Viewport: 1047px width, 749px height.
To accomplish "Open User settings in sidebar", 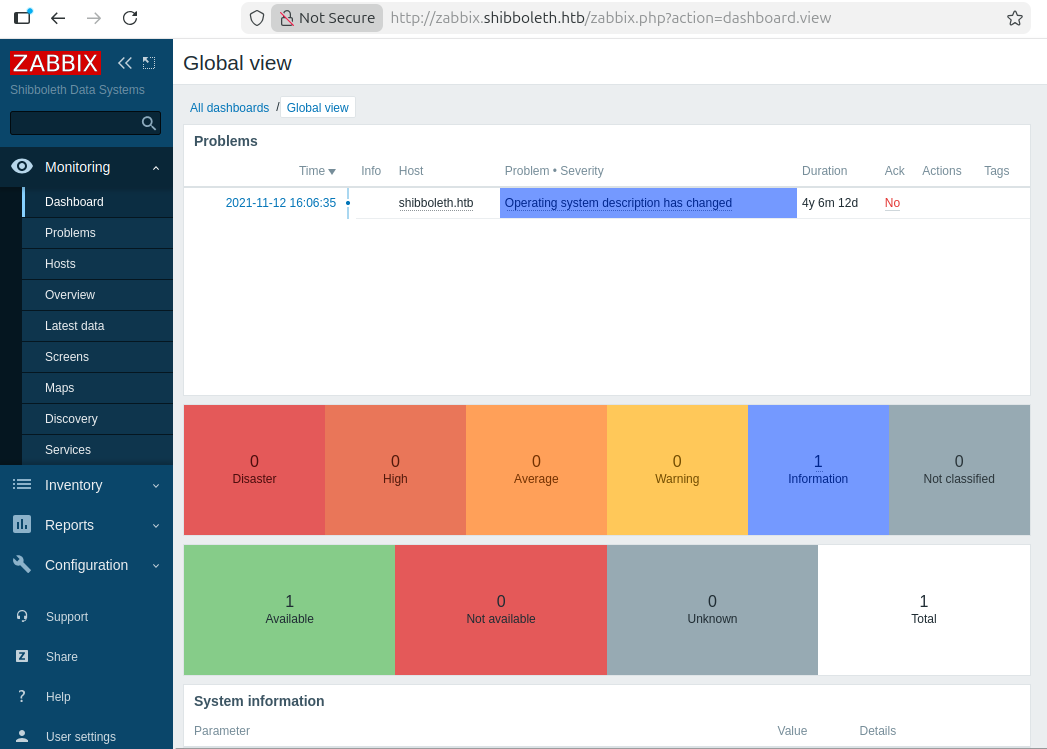I will 81,736.
